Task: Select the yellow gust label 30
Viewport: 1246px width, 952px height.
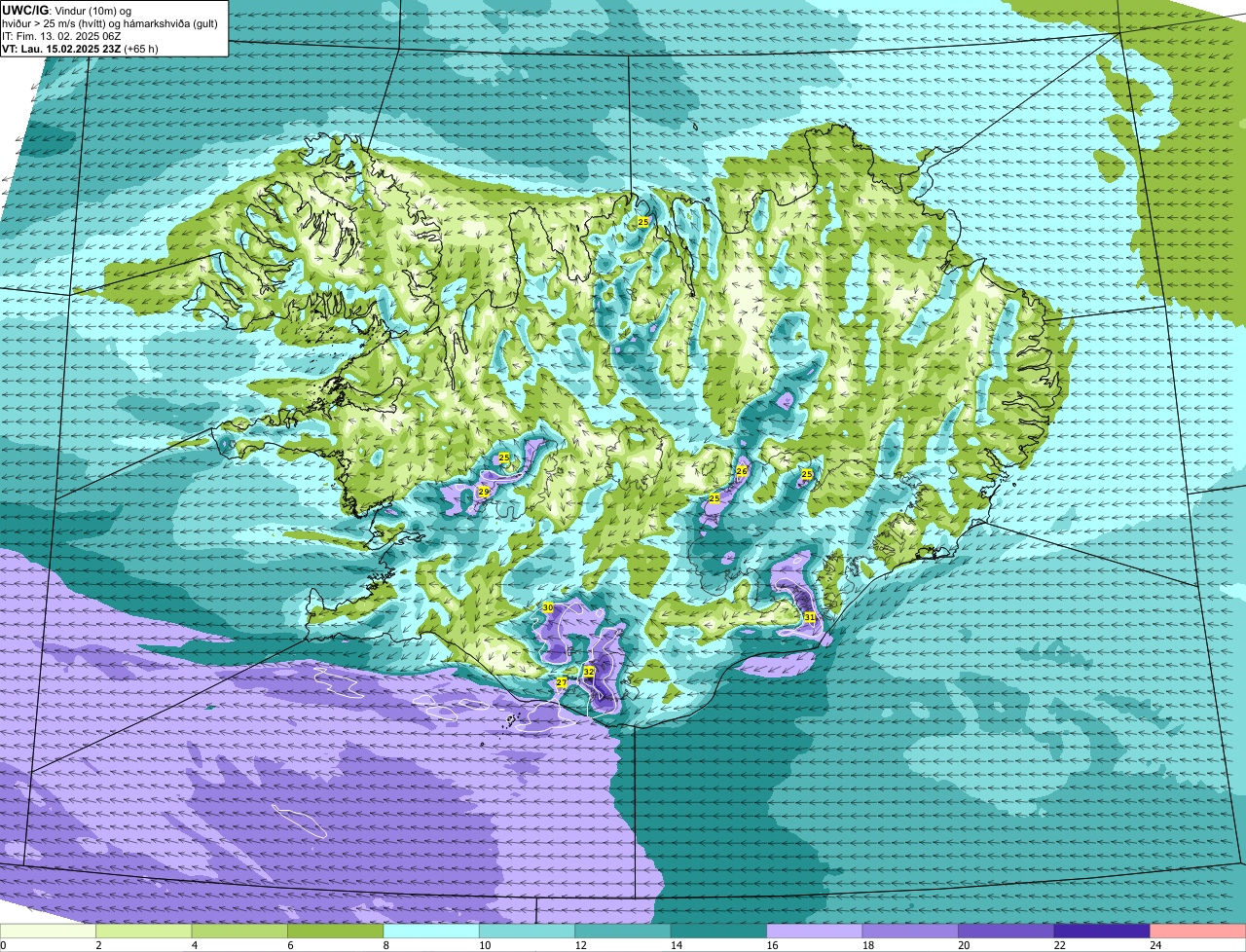Action: 548,607
